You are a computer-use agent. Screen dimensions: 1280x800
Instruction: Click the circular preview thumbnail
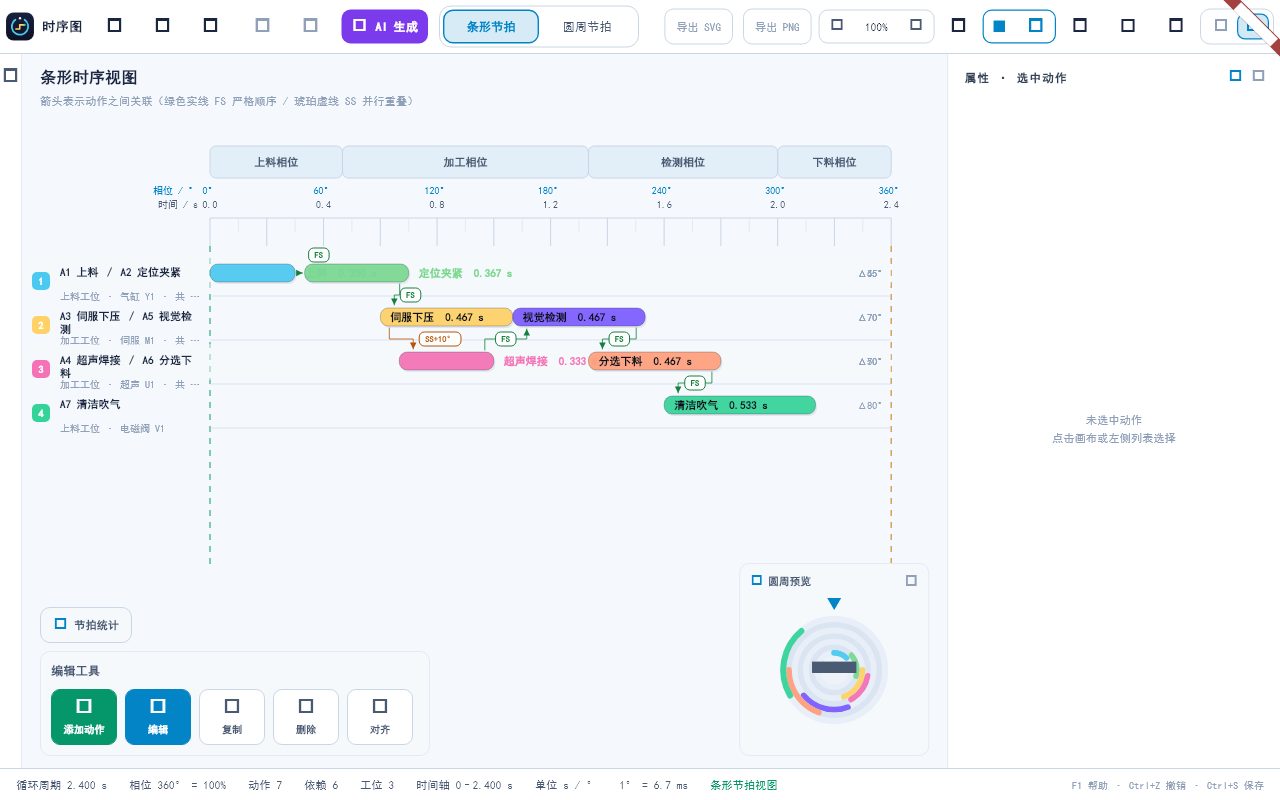(834, 670)
